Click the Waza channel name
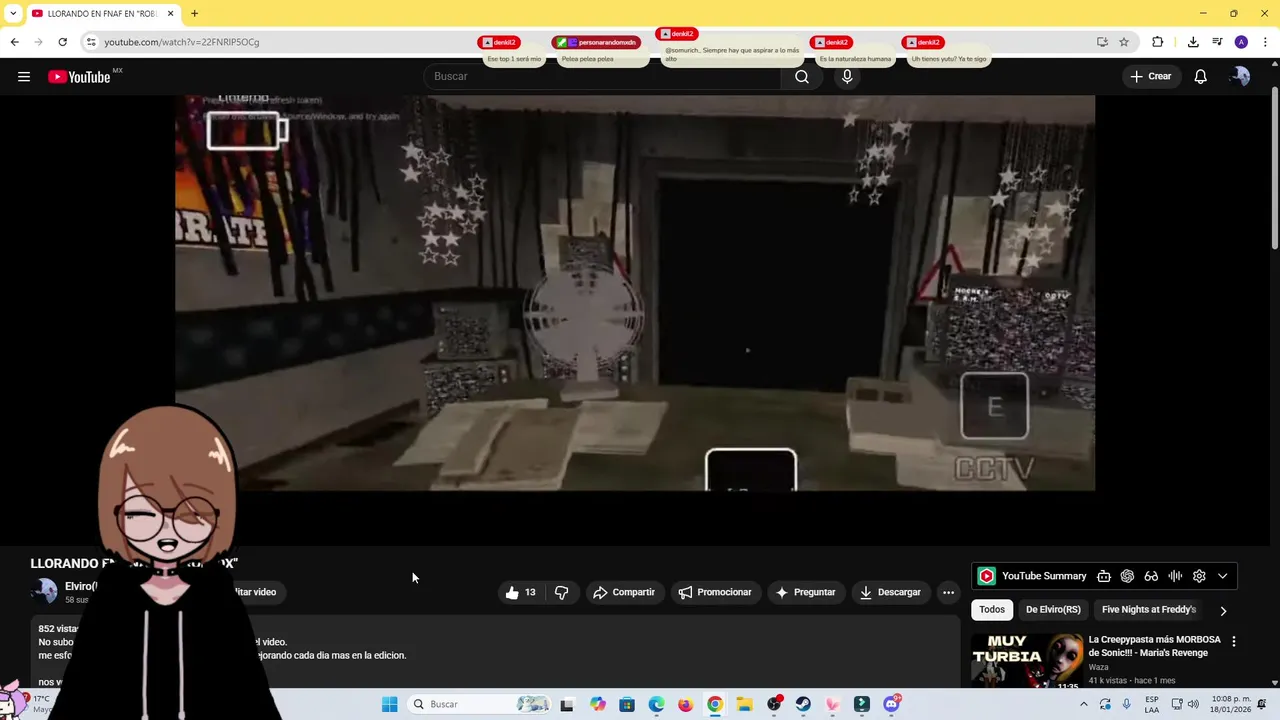 click(1098, 667)
